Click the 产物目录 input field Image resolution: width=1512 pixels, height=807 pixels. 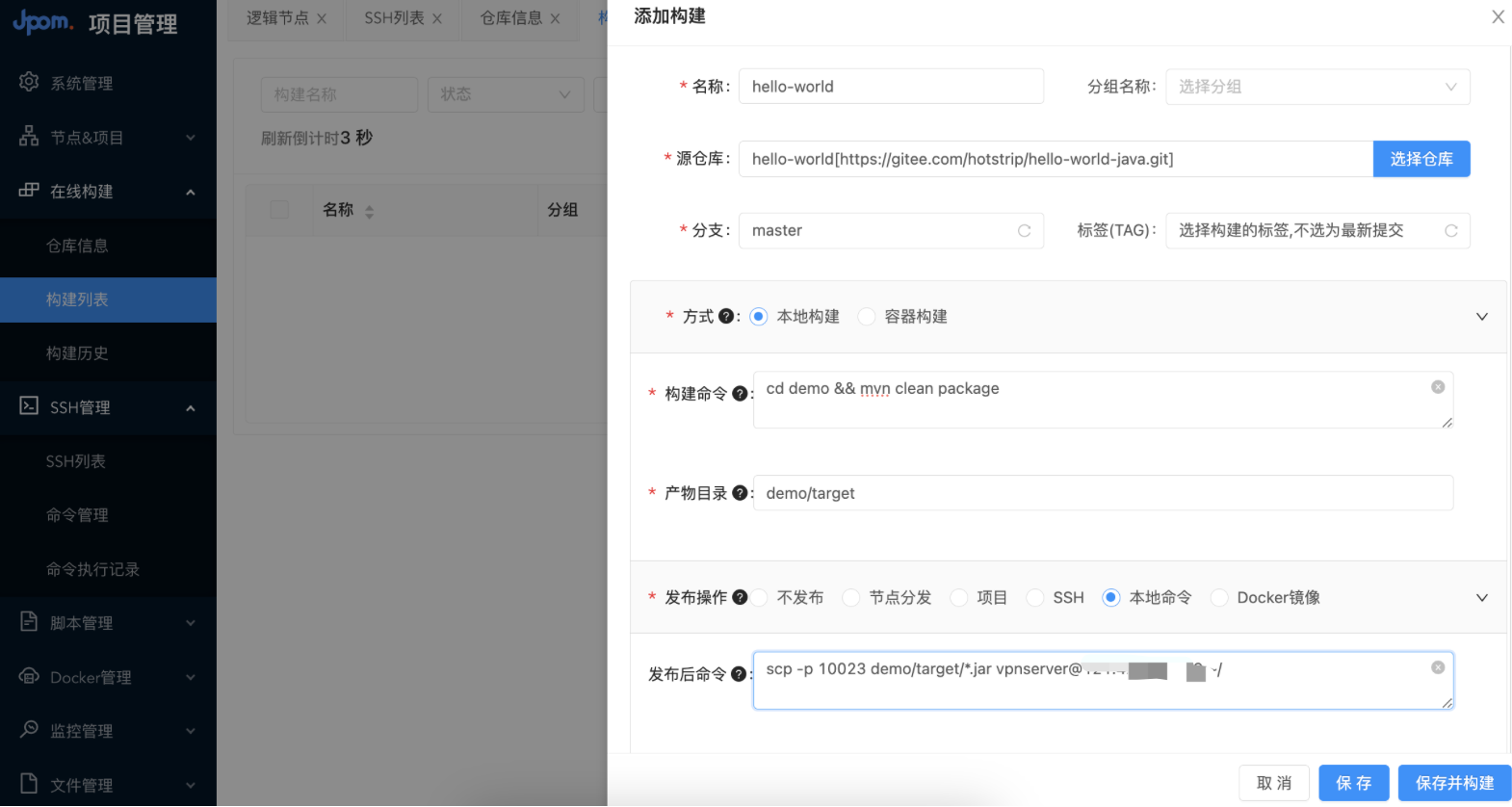coord(1102,493)
